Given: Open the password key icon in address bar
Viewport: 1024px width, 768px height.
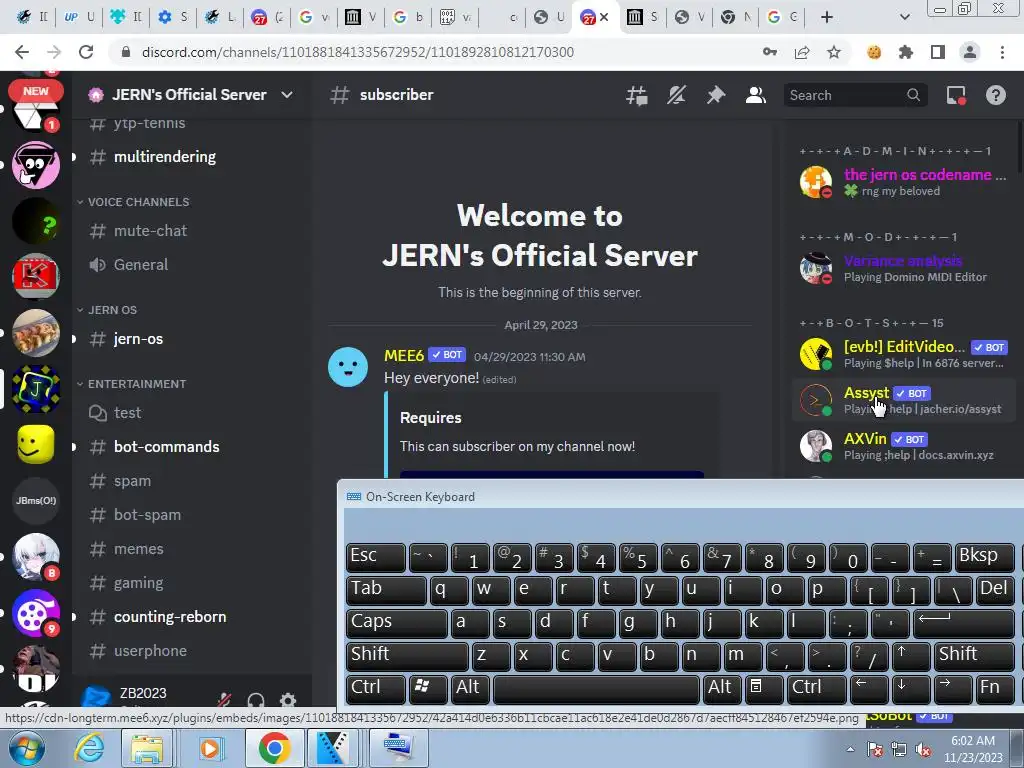Looking at the screenshot, I should click(770, 52).
